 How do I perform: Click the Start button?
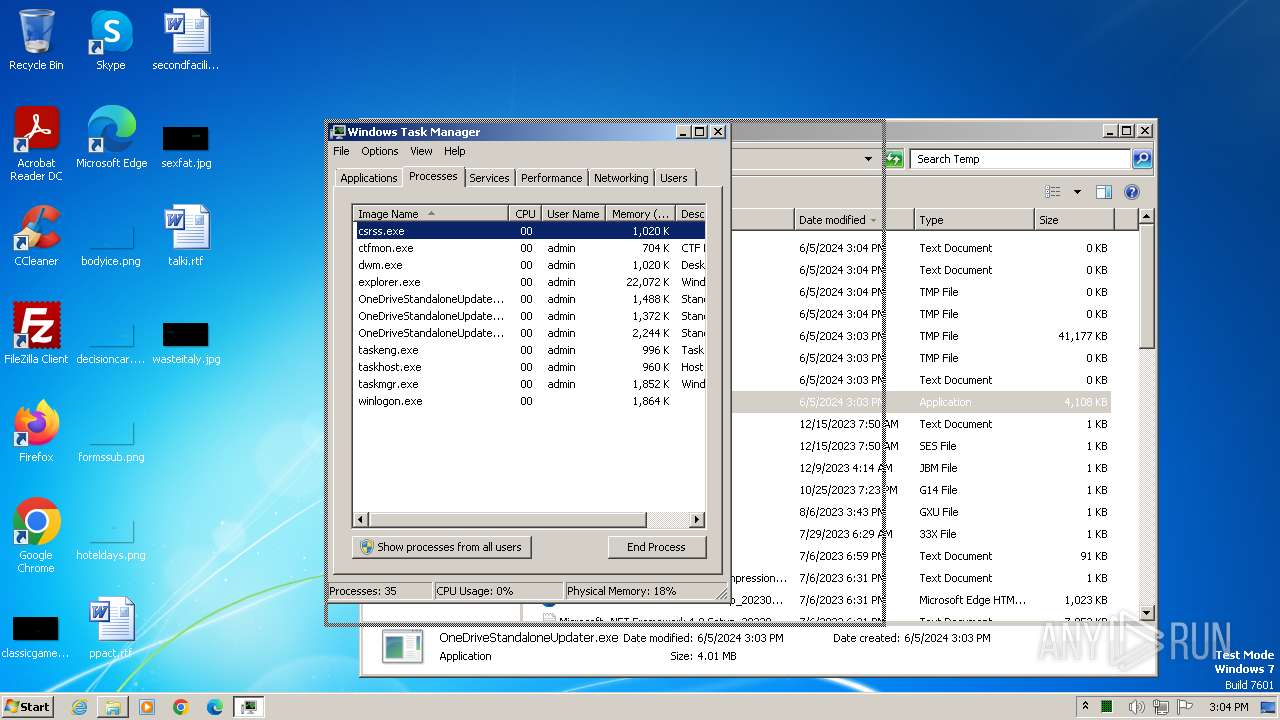28,707
